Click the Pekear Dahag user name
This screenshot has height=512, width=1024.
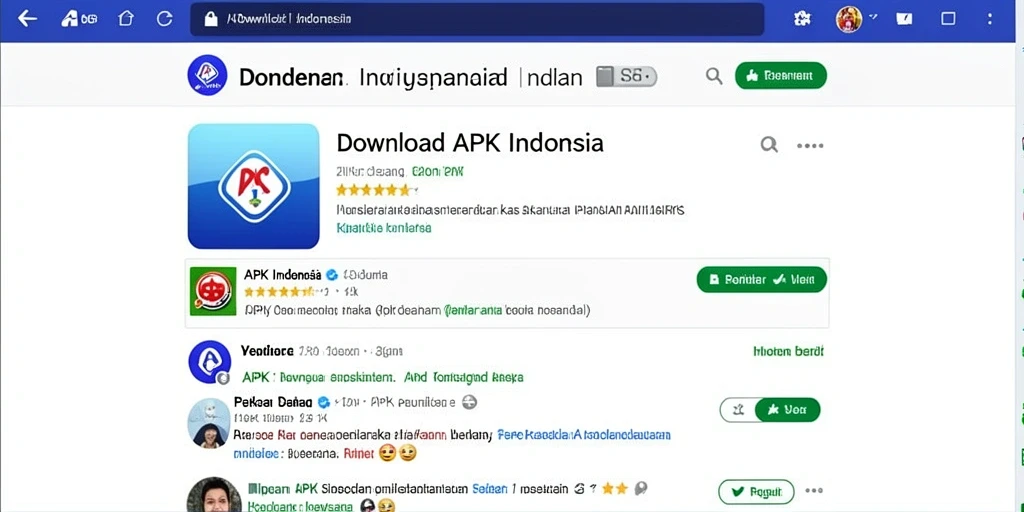coord(273,402)
